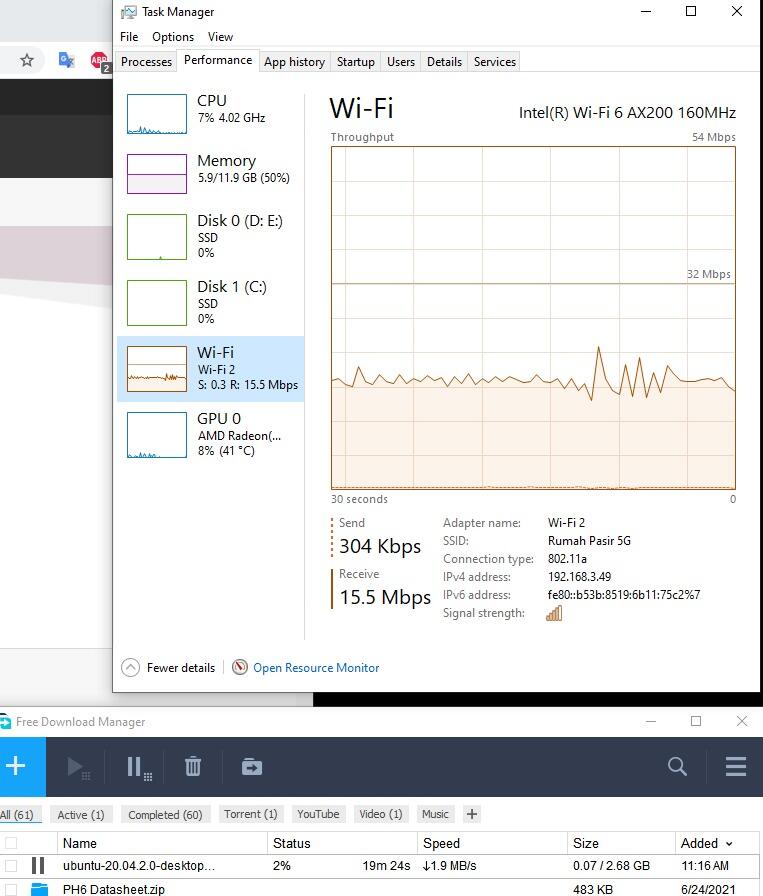
Task: Filter downloads by Torrent (1)
Action: (x=250, y=814)
